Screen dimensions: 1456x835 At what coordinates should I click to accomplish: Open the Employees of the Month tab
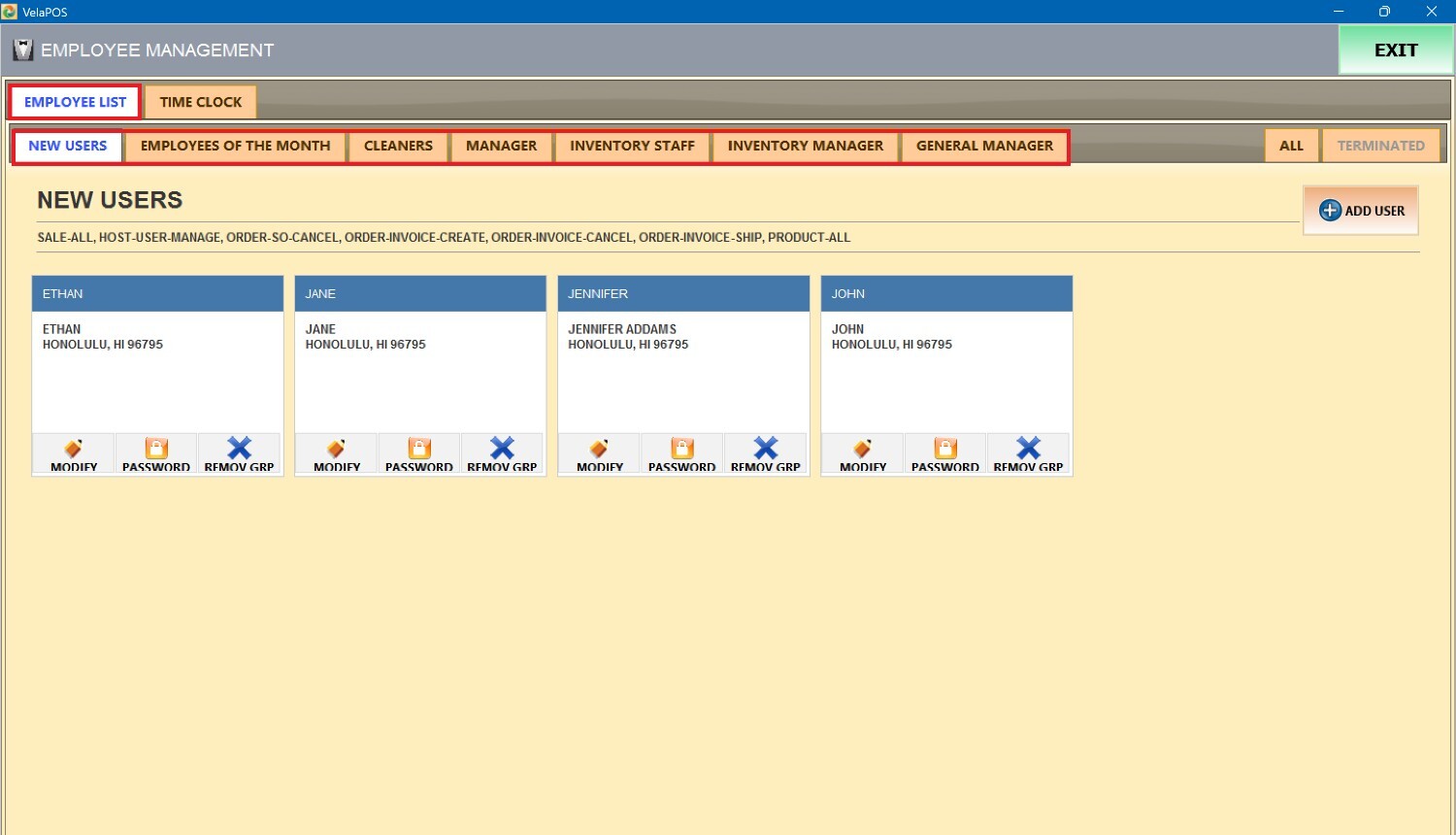(235, 146)
